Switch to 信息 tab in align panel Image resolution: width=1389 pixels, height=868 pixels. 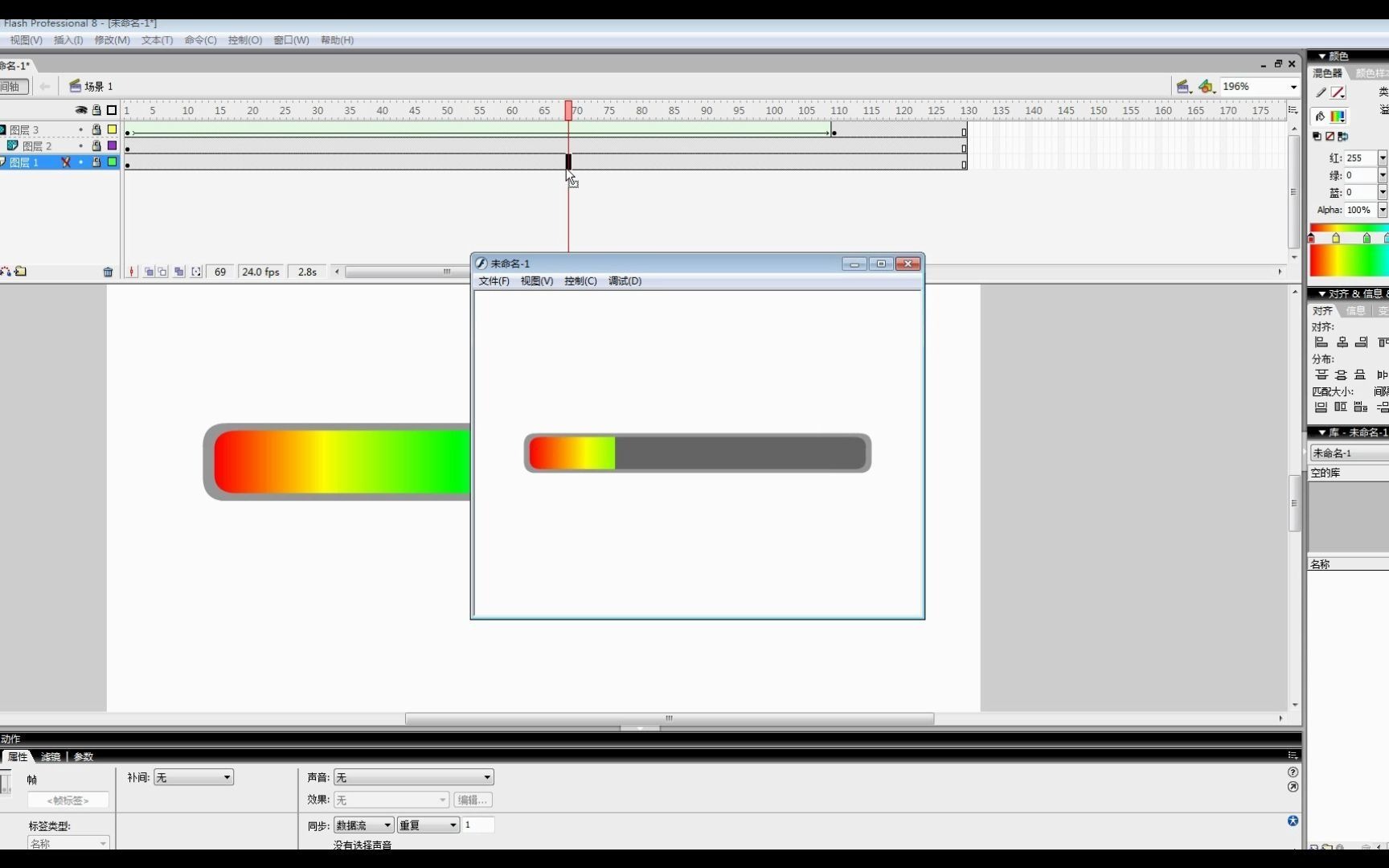coord(1355,311)
